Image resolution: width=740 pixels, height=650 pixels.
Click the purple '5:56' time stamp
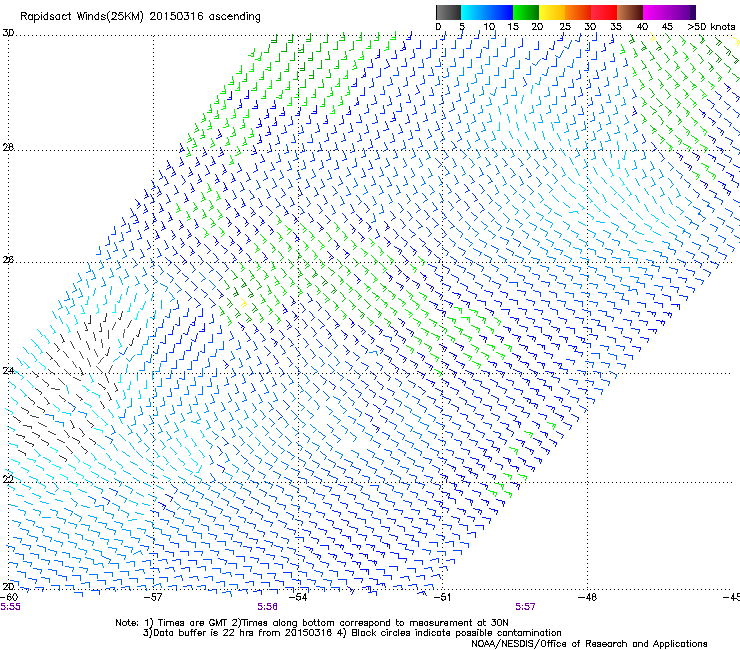(268, 607)
